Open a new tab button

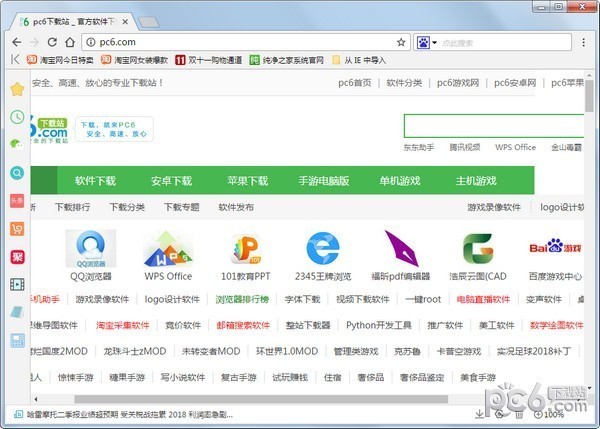[x=148, y=23]
